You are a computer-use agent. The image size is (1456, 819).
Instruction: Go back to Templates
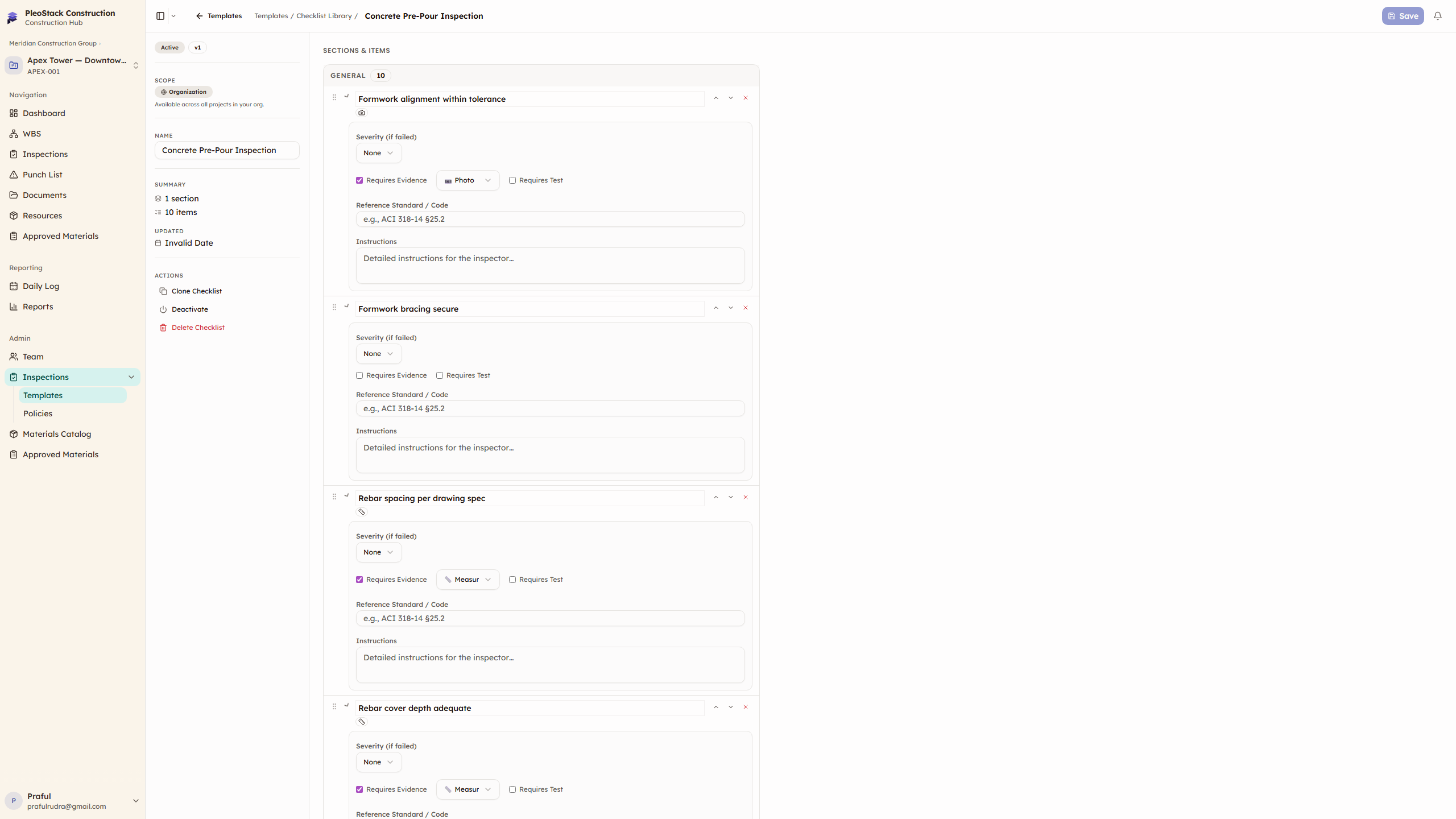tap(219, 16)
